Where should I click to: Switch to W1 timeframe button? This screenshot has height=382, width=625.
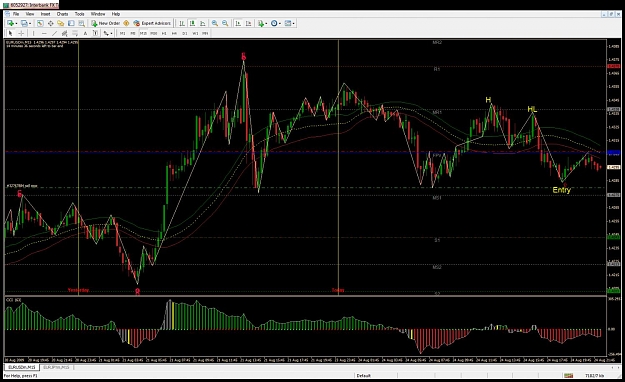(195, 33)
